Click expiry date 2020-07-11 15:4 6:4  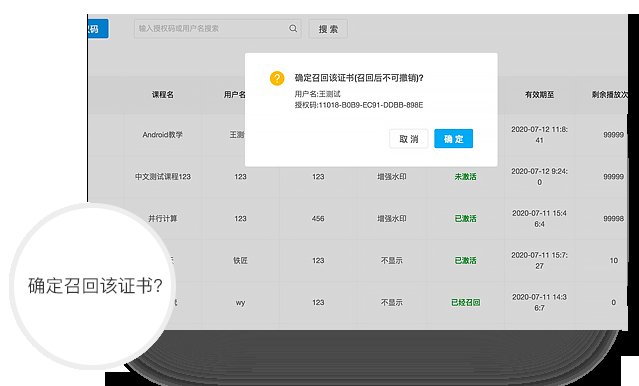click(540, 218)
